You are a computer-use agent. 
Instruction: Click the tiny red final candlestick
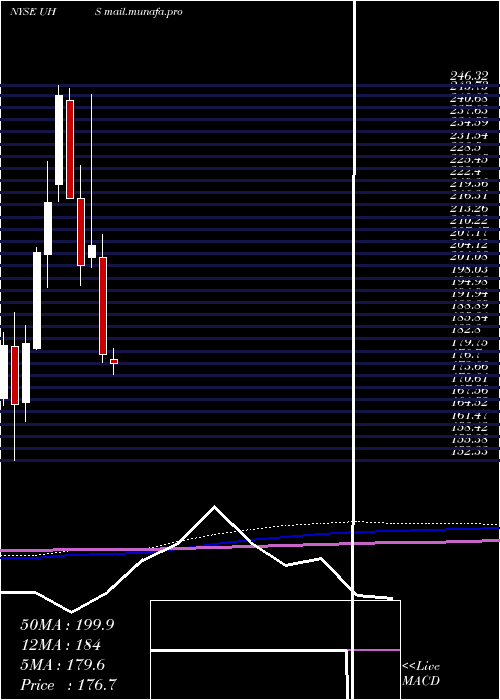[x=114, y=361]
